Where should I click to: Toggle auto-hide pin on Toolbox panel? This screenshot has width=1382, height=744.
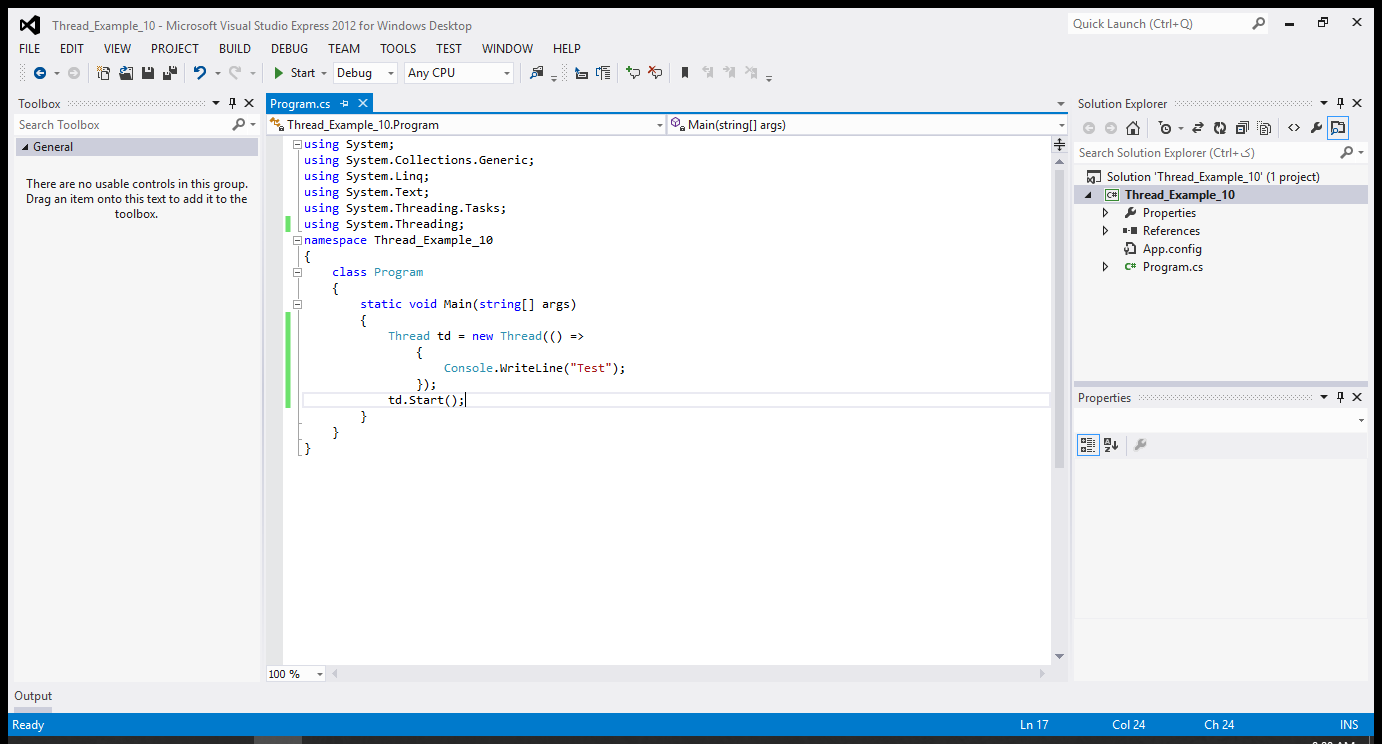232,103
